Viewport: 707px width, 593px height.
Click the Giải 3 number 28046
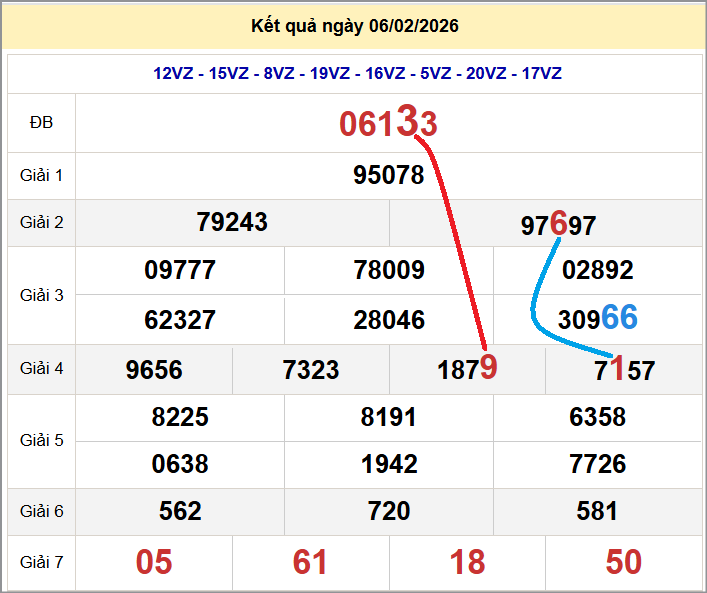coord(388,320)
